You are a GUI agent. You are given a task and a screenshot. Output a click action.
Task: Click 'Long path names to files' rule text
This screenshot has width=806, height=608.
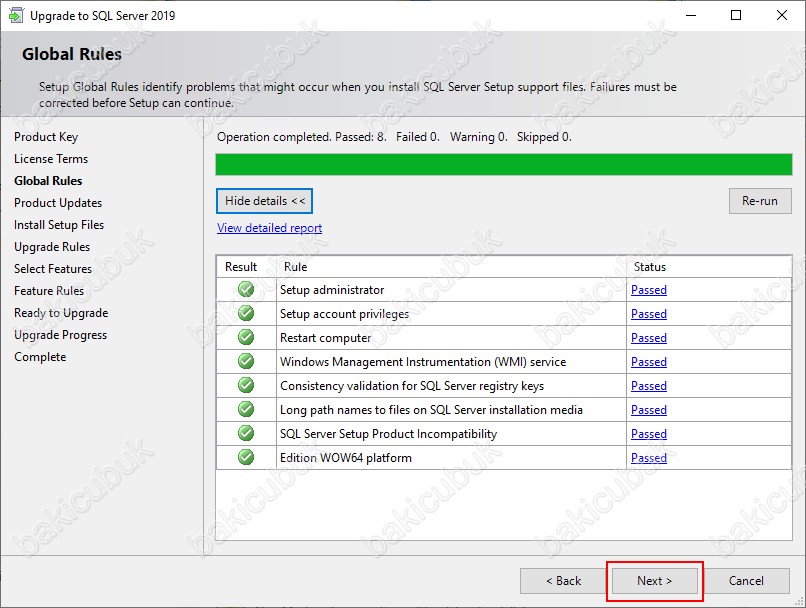coord(431,410)
